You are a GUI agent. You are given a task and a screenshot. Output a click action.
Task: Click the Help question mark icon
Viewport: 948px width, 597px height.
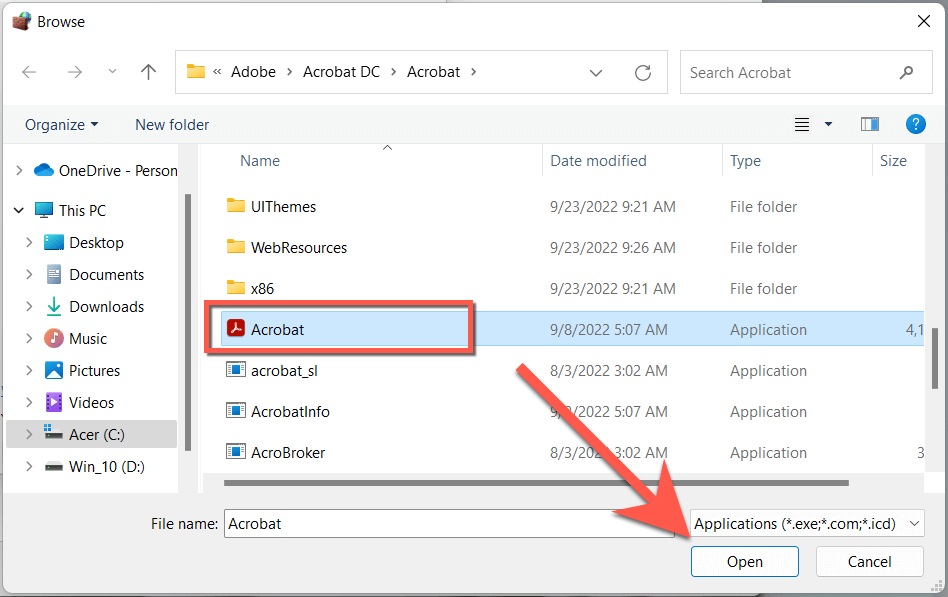[x=915, y=124]
